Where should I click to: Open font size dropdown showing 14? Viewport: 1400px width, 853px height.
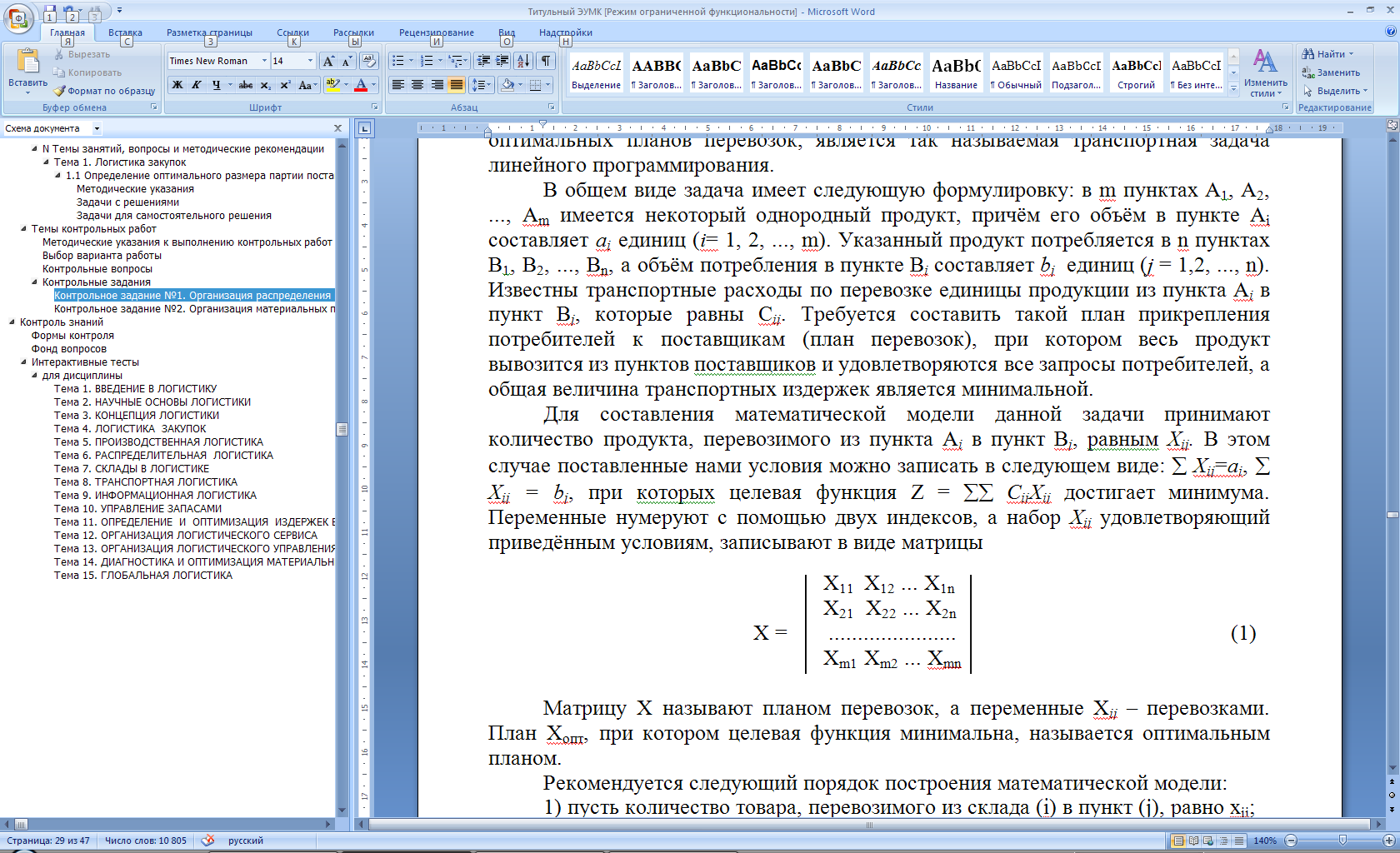pyautogui.click(x=310, y=61)
